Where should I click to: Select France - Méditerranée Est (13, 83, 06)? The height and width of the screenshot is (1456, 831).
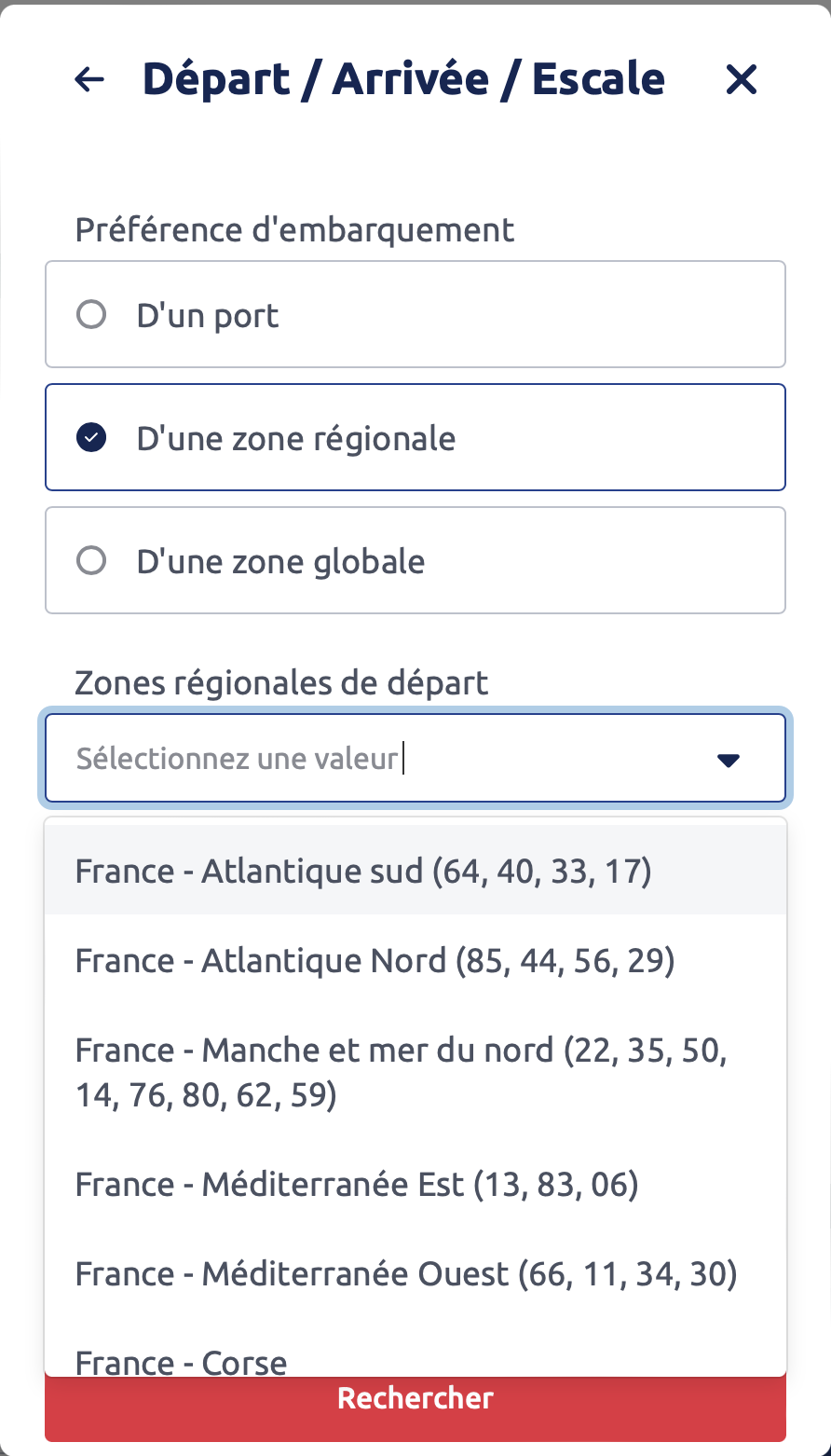coord(415,1184)
